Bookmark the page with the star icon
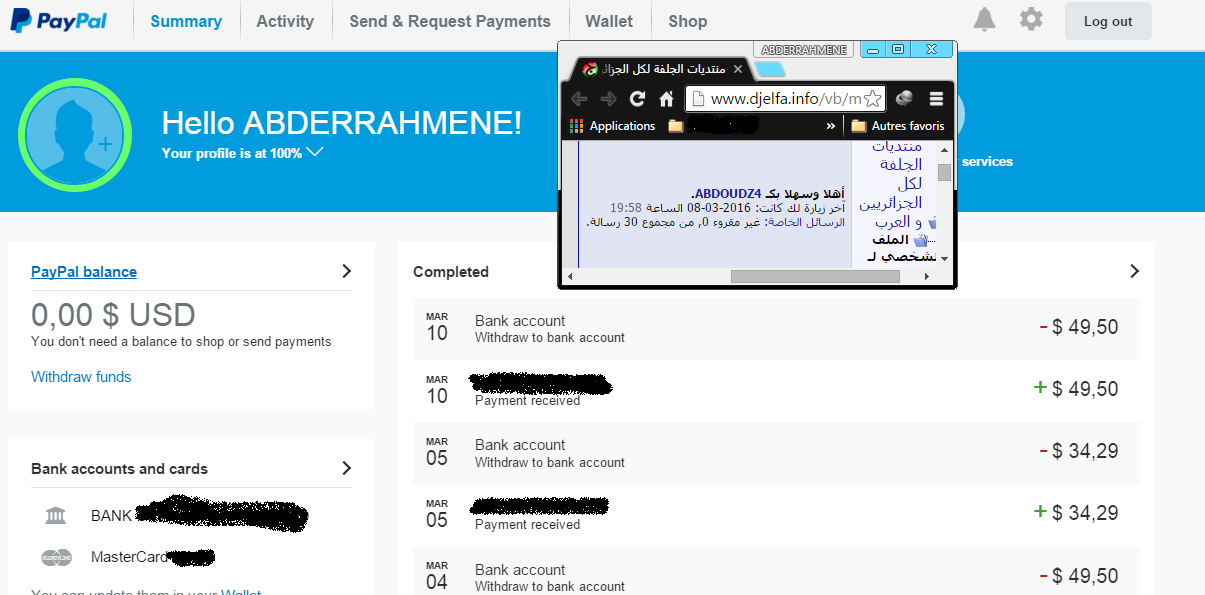Image resolution: width=1205 pixels, height=595 pixels. [x=872, y=99]
